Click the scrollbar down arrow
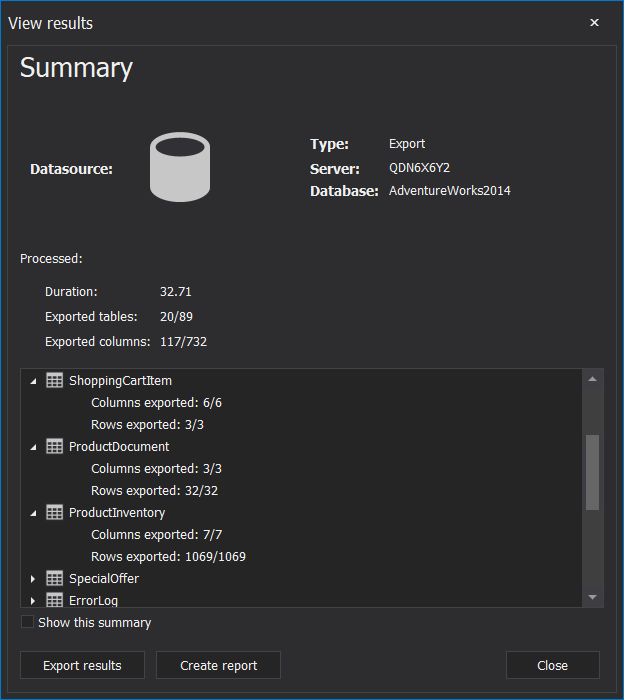The width and height of the screenshot is (624, 700). tap(592, 597)
